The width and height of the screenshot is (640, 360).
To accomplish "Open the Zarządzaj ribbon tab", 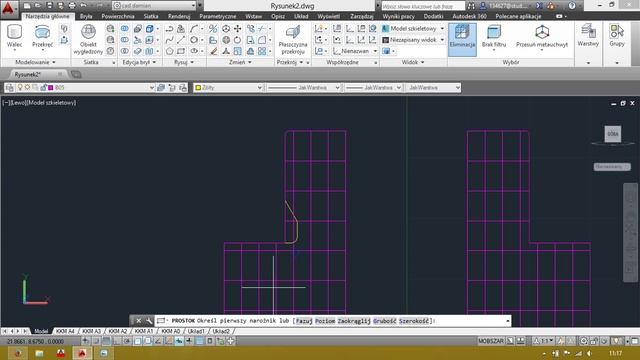I will point(362,16).
